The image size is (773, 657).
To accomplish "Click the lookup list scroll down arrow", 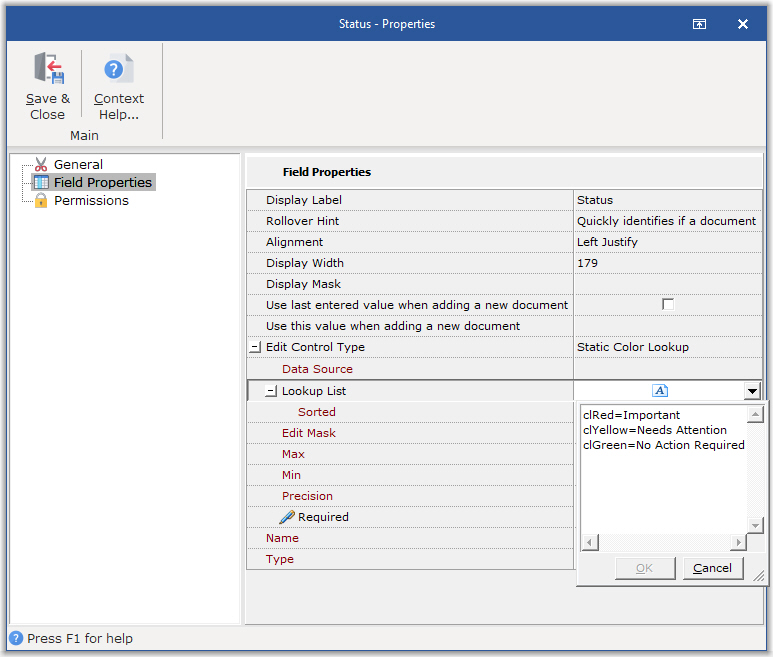I will [x=755, y=525].
